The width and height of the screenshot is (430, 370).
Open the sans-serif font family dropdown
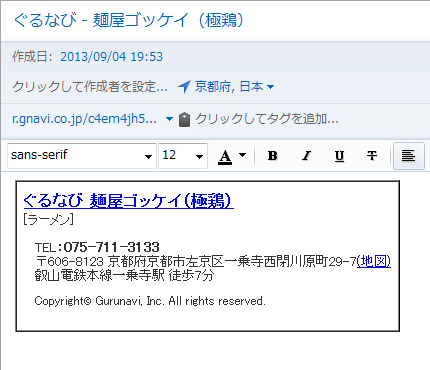click(x=82, y=156)
